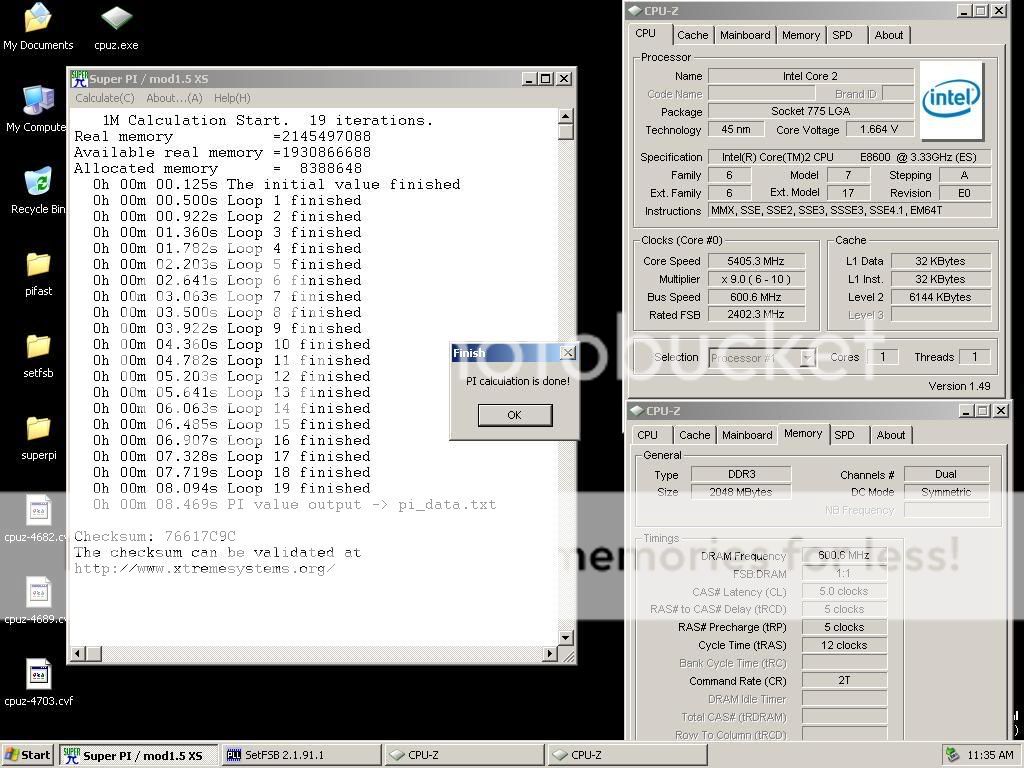This screenshot has width=1024, height=768.
Task: Click the Socket 775 LGA package field
Action: tap(810, 111)
